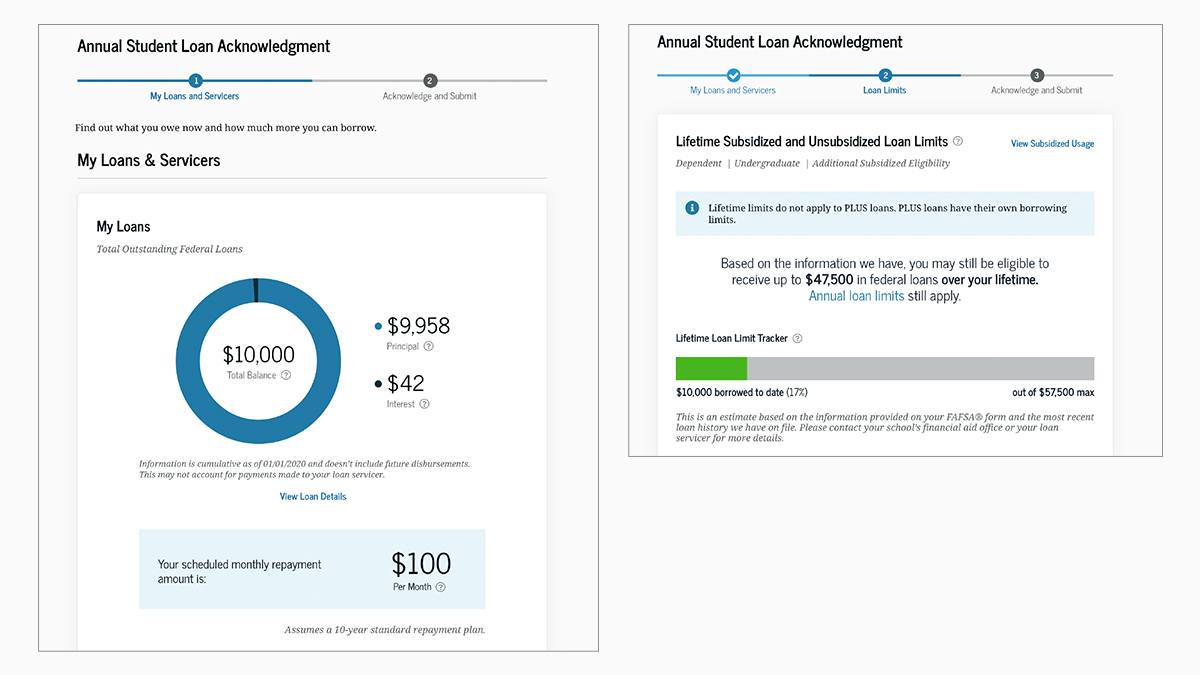The width and height of the screenshot is (1200, 675).
Task: Click the dark legend dot beside $42
Action: tap(377, 382)
